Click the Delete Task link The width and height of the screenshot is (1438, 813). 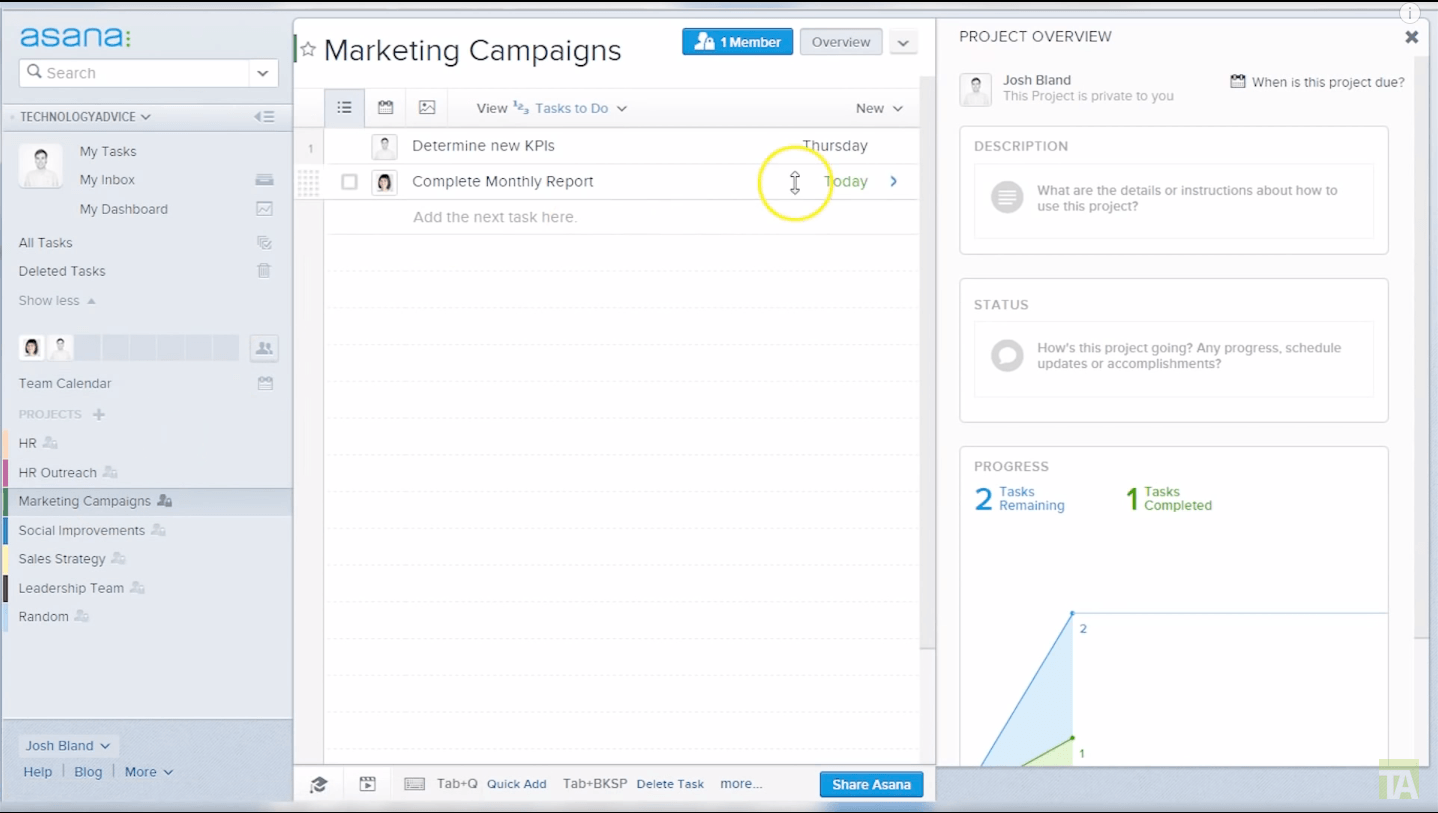pos(670,785)
